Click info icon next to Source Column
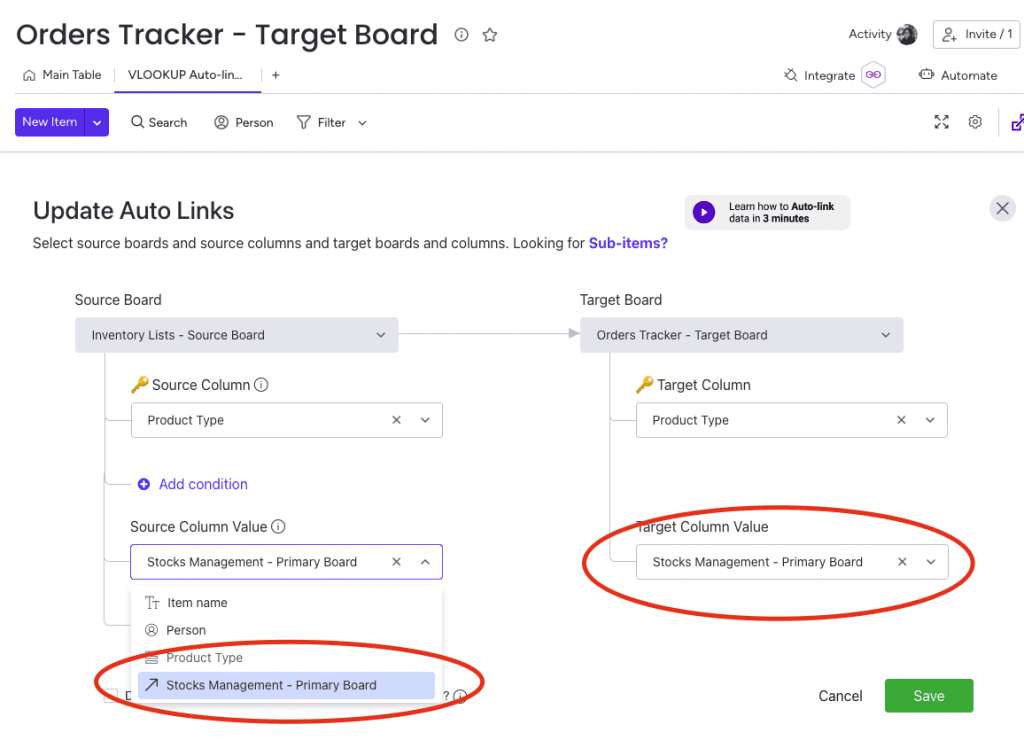 (261, 385)
